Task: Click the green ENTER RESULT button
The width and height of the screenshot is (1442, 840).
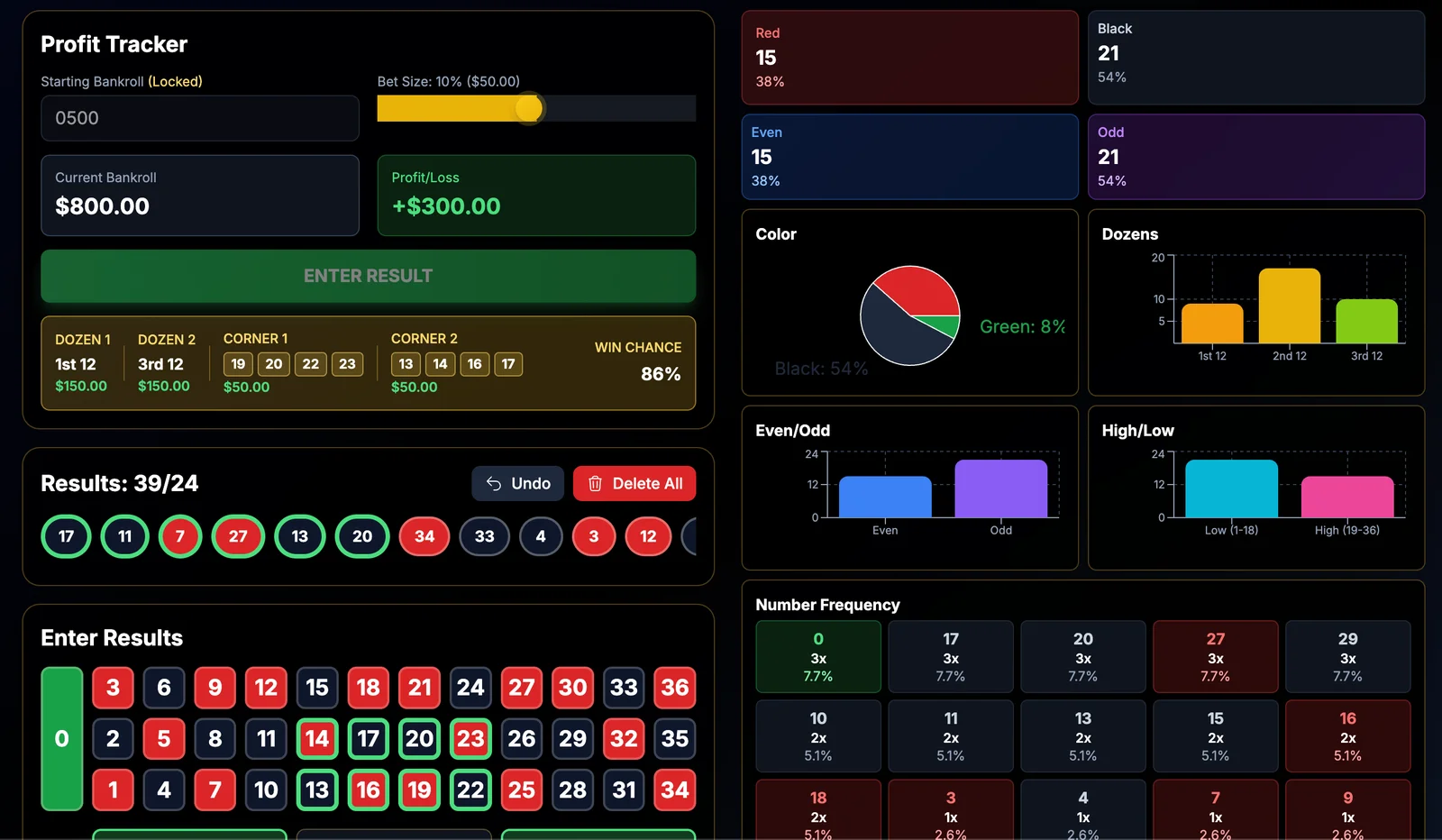Action: [x=368, y=276]
